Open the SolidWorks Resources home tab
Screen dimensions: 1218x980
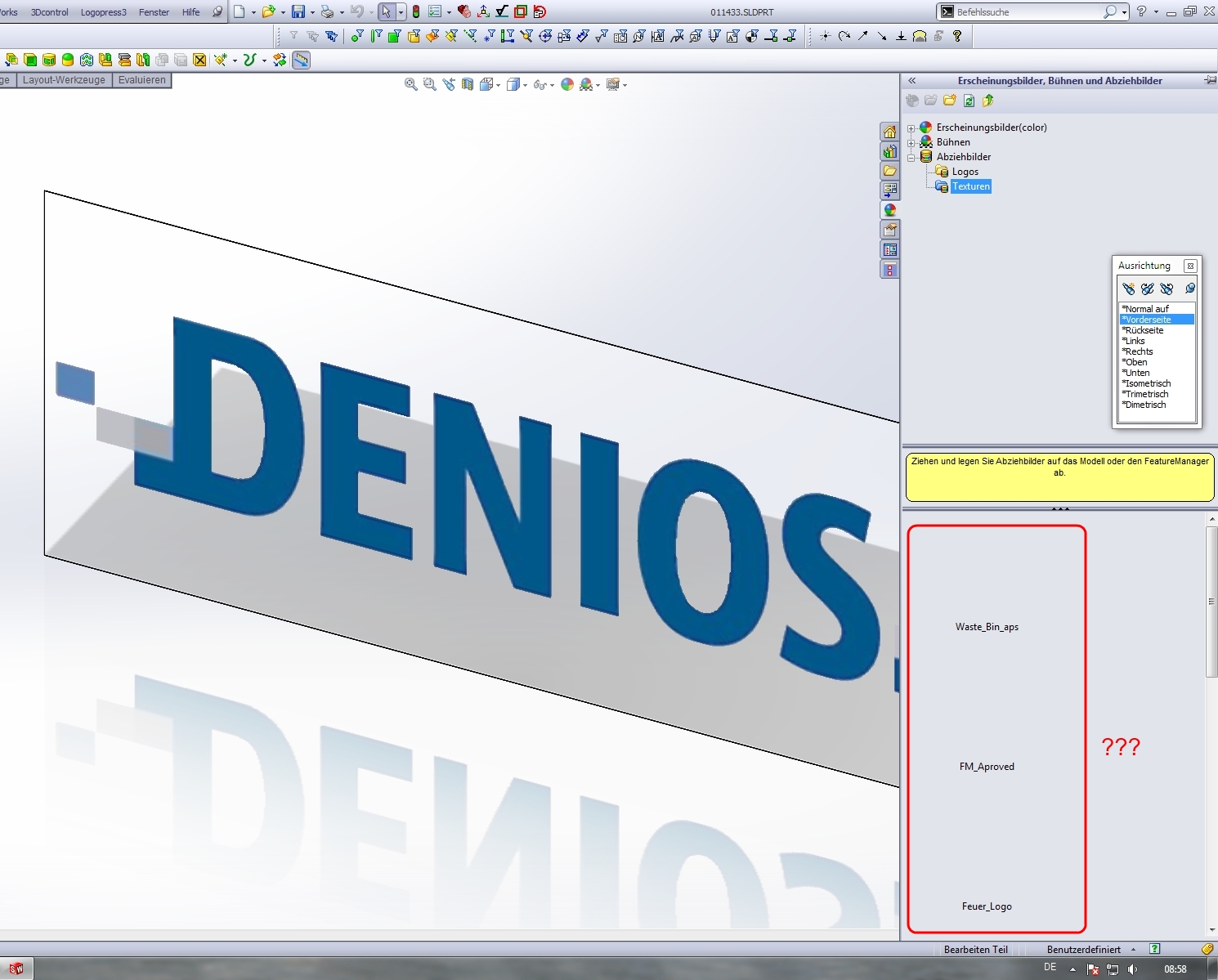890,132
